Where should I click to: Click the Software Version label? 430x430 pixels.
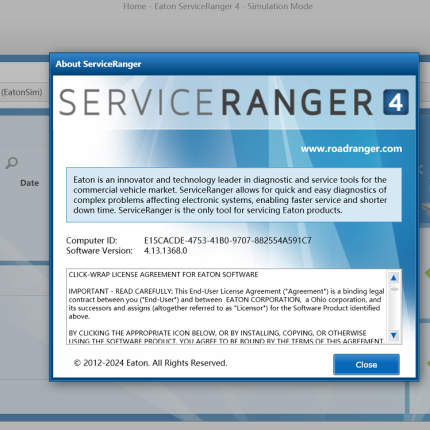coord(99,251)
